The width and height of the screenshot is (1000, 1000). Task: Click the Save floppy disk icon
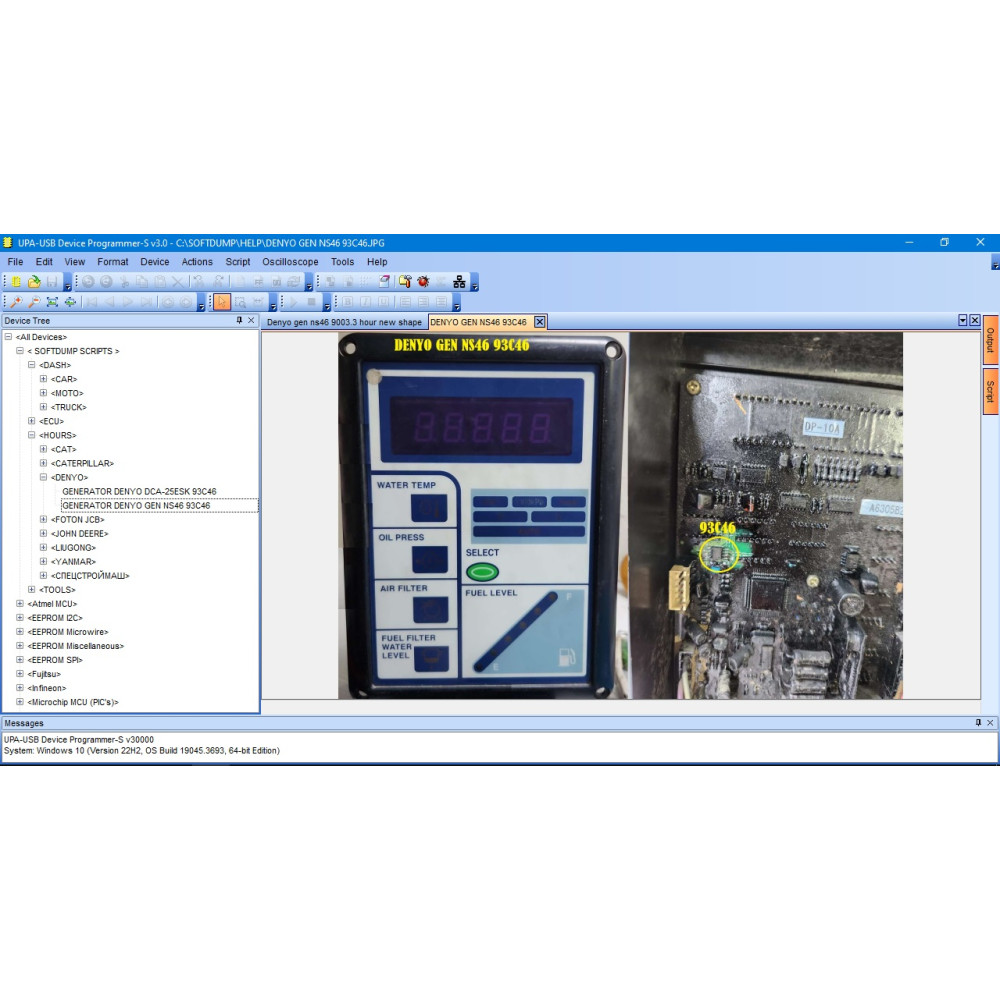(52, 281)
